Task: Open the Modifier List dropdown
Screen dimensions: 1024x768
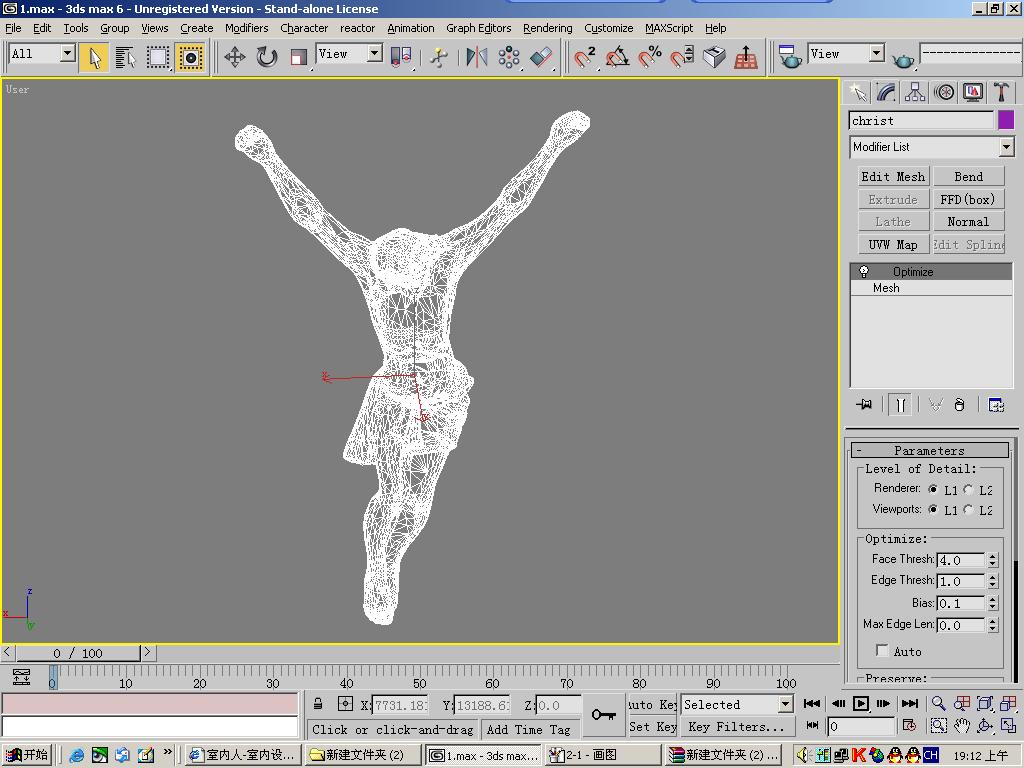Action: tap(1006, 147)
